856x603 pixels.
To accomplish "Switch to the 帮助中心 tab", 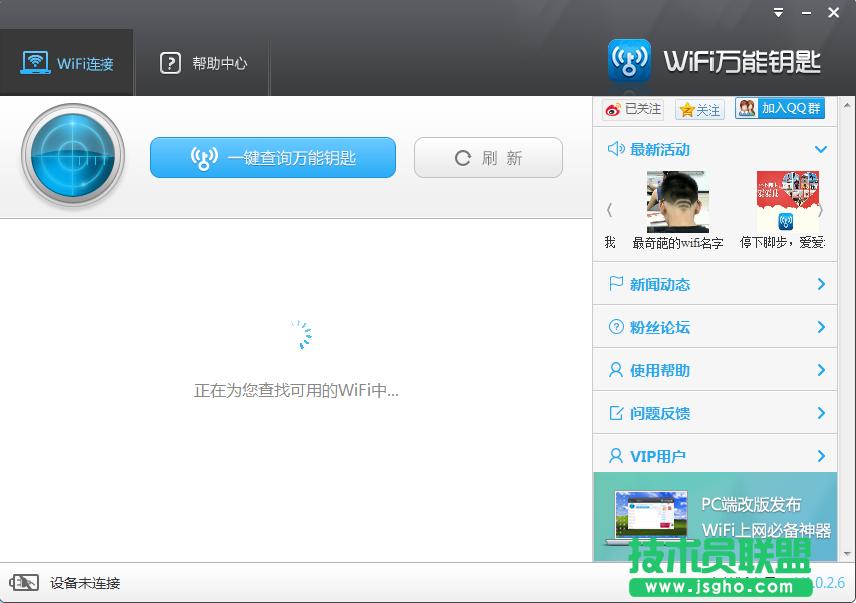I will tap(202, 61).
